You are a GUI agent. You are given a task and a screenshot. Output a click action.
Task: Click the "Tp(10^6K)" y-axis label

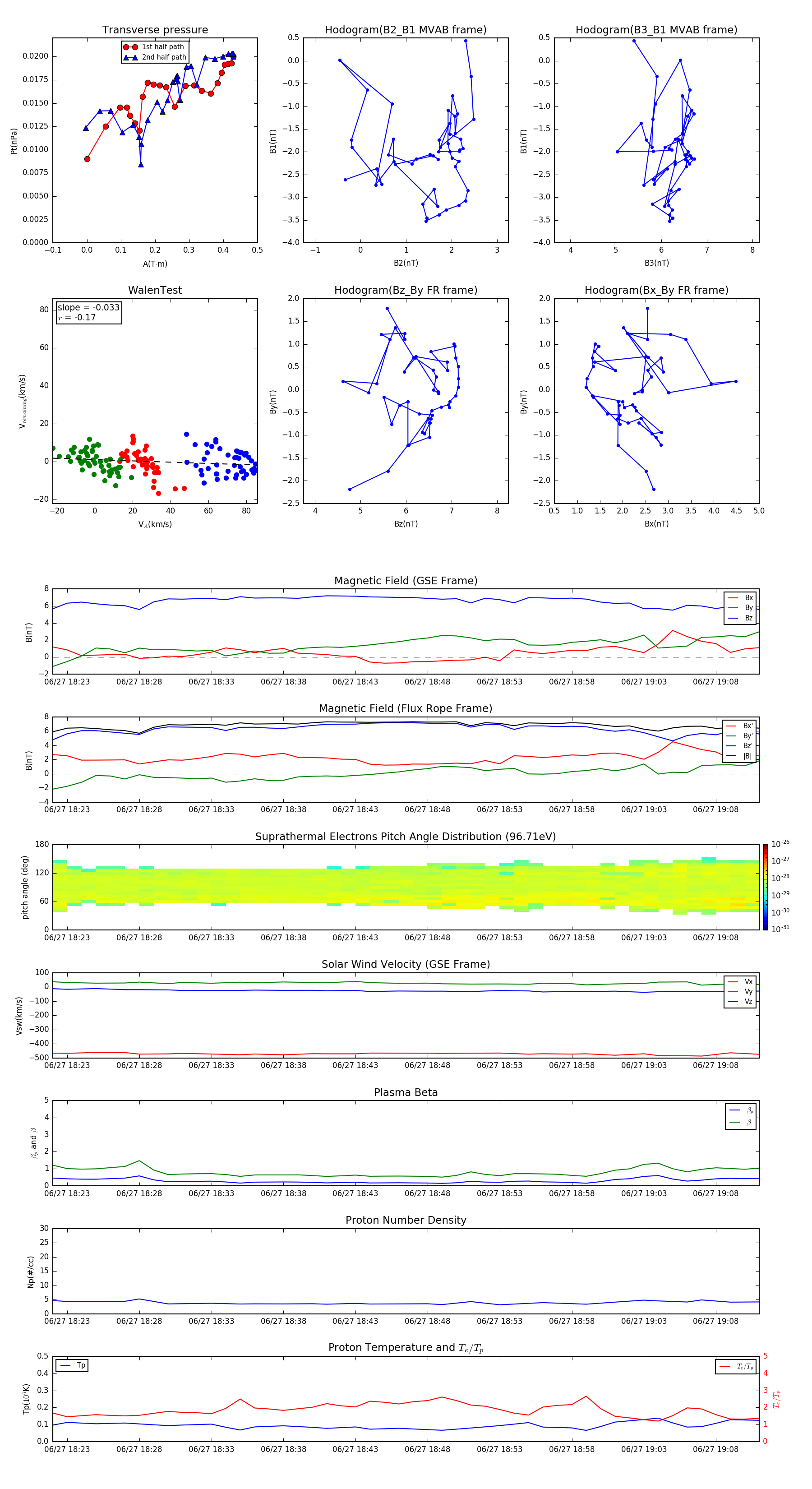[26, 1399]
